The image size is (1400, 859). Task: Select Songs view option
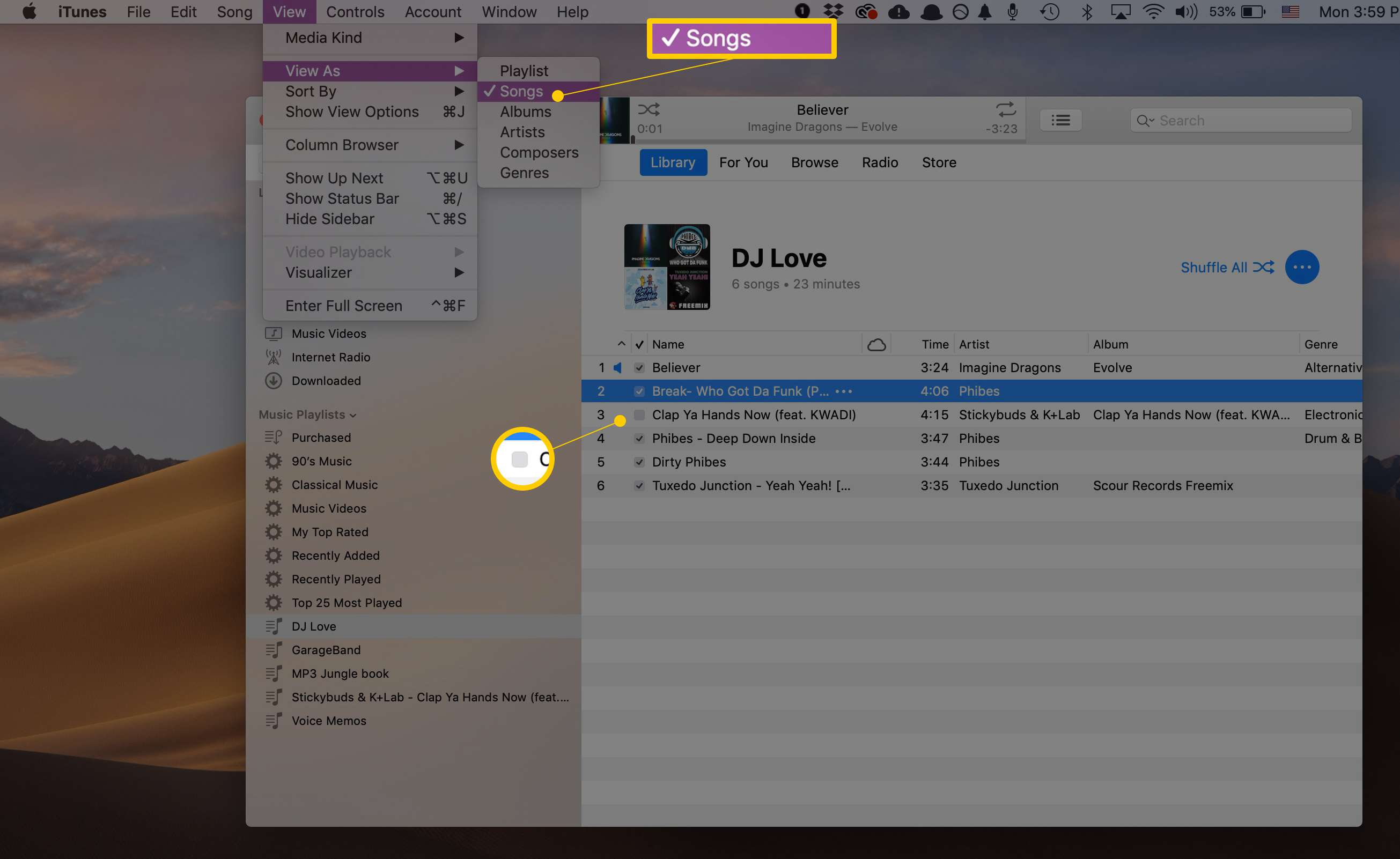tap(521, 90)
